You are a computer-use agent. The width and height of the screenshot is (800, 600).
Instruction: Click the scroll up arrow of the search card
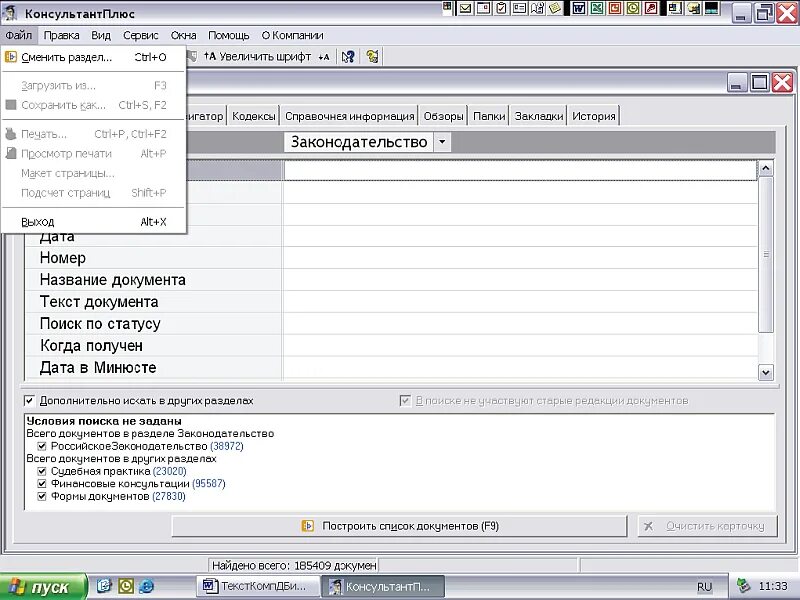[x=765, y=168]
